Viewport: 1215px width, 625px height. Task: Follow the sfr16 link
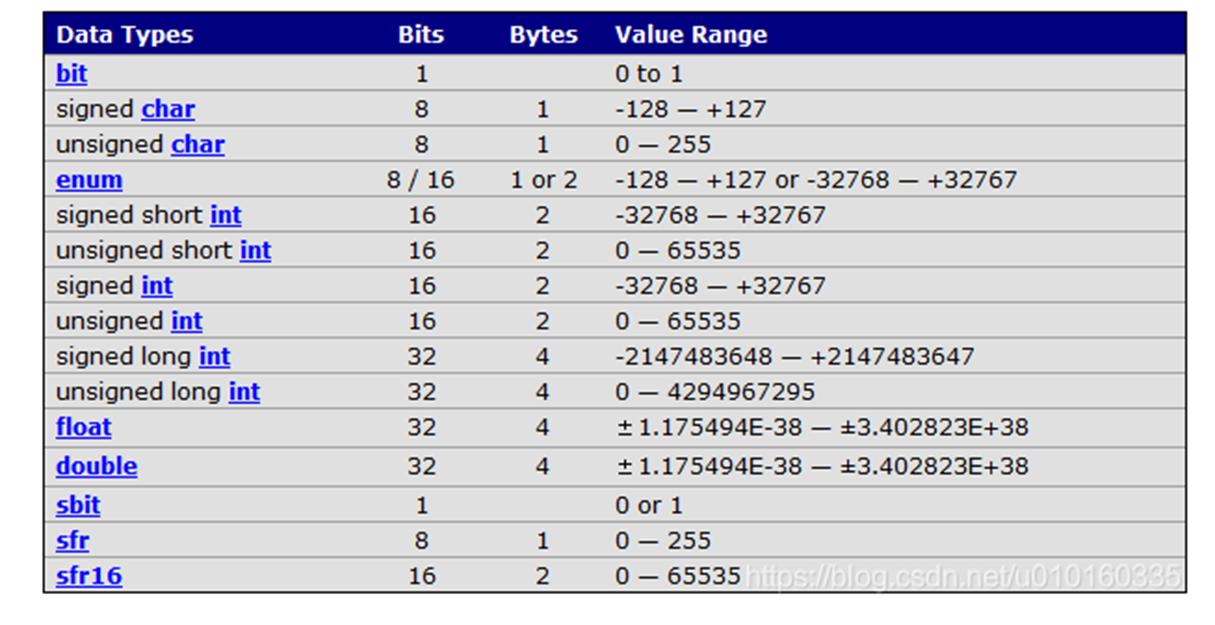click(89, 576)
